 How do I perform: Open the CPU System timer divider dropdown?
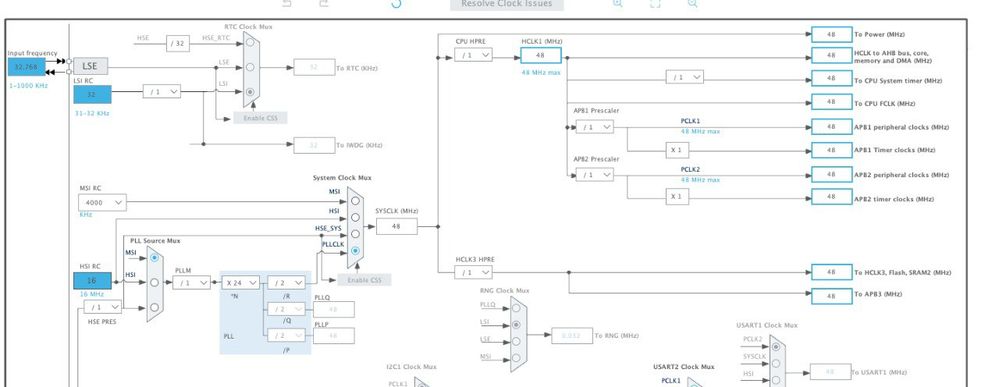click(x=685, y=77)
